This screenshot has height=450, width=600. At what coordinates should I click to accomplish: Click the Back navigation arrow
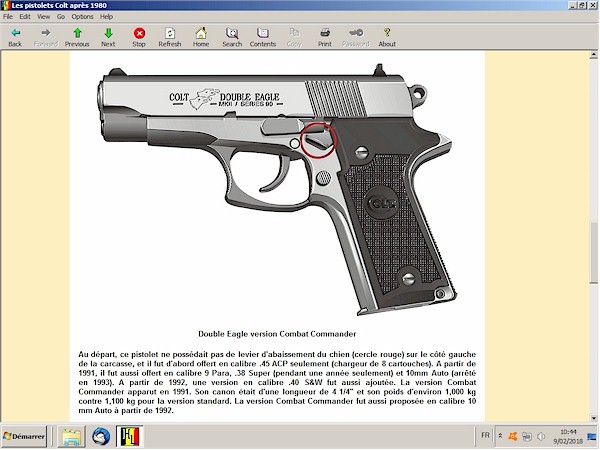tap(15, 37)
